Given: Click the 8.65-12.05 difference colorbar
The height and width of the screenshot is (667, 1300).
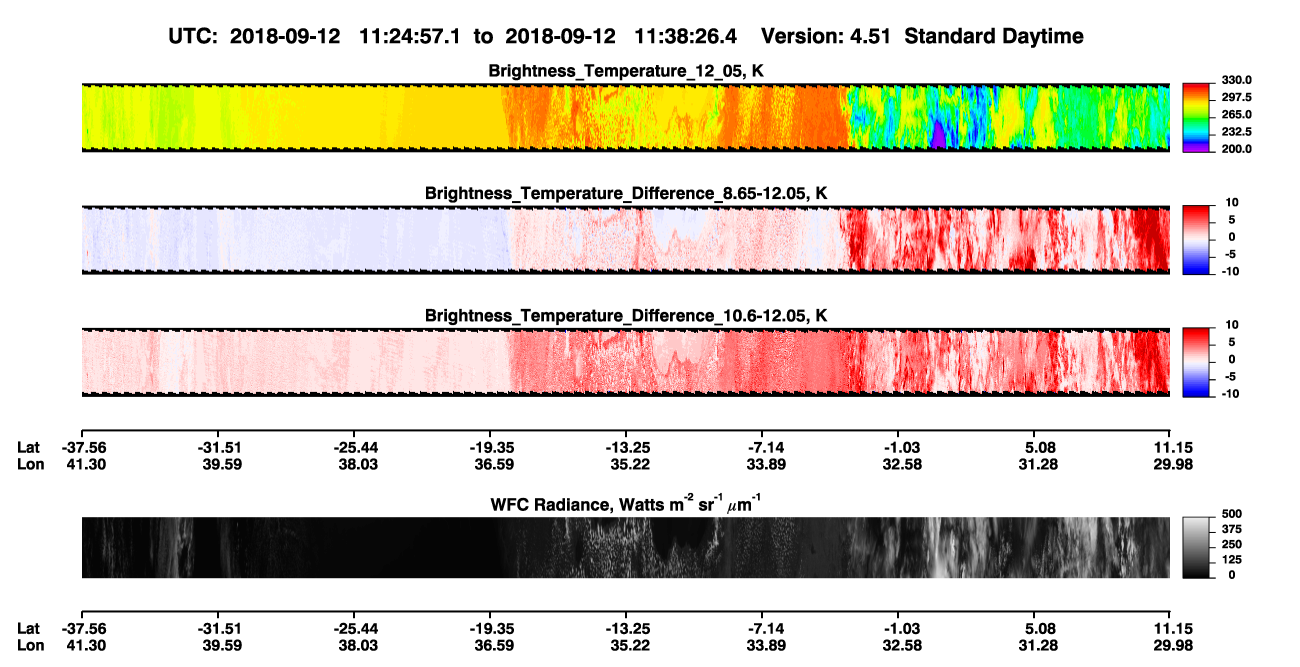Looking at the screenshot, I should pos(1197,238).
